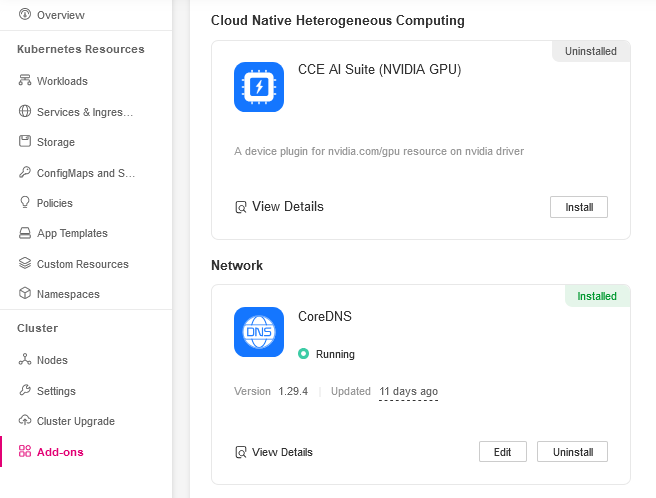Open Namespaces in the sidebar
Screen dimensions: 656x498
68,294
